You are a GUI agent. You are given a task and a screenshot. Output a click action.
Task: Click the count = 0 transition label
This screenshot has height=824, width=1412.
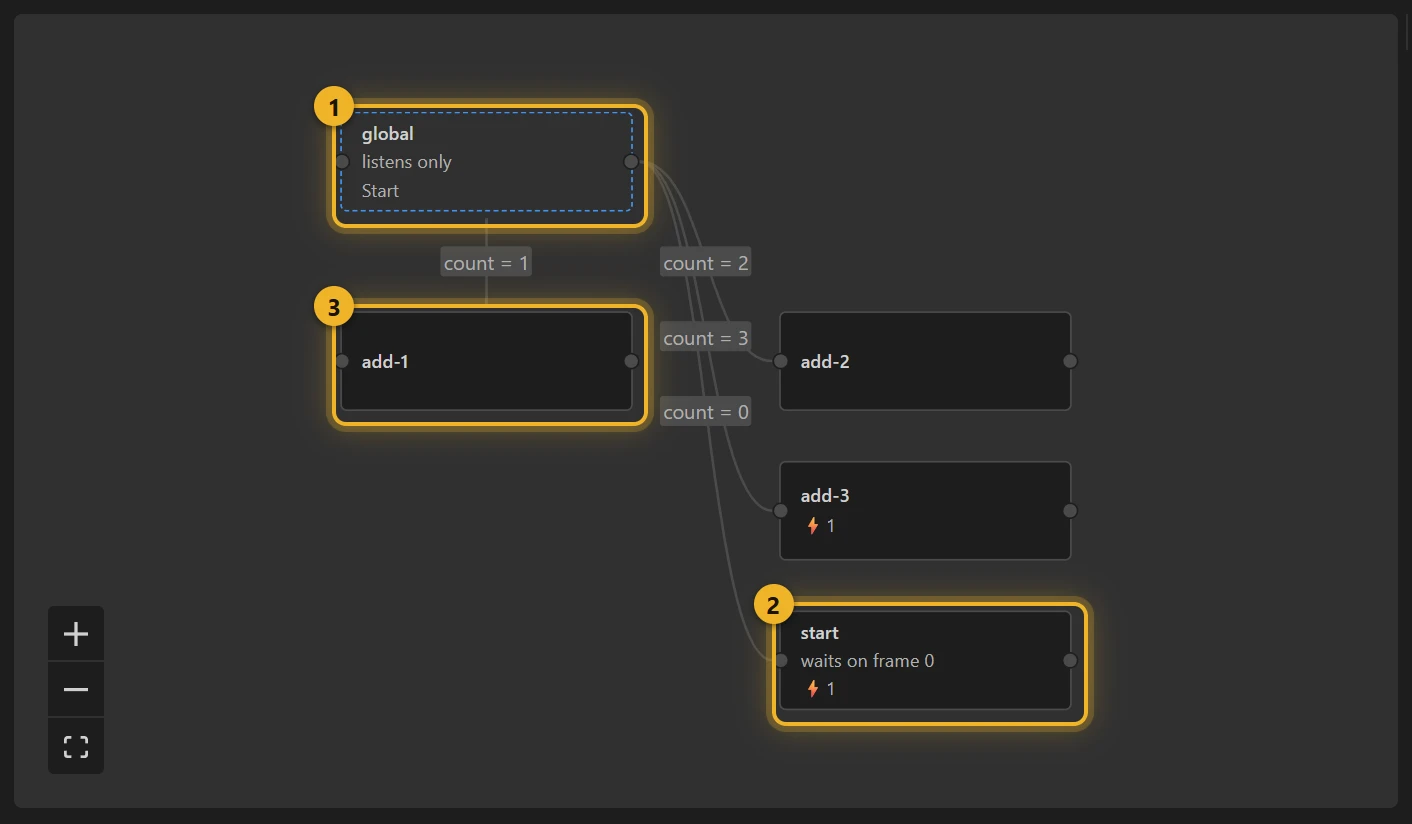[705, 412]
